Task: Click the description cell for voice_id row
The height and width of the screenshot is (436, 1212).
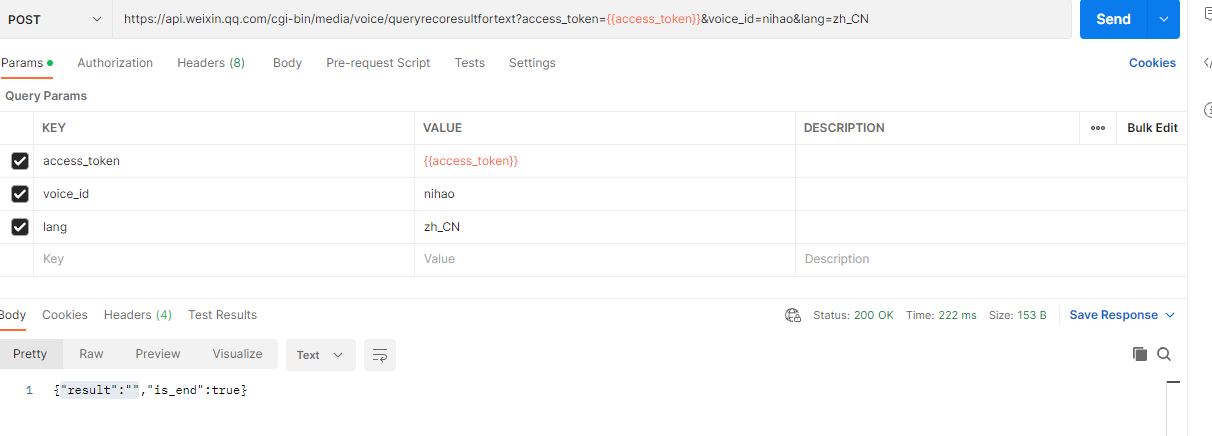Action: (990, 194)
